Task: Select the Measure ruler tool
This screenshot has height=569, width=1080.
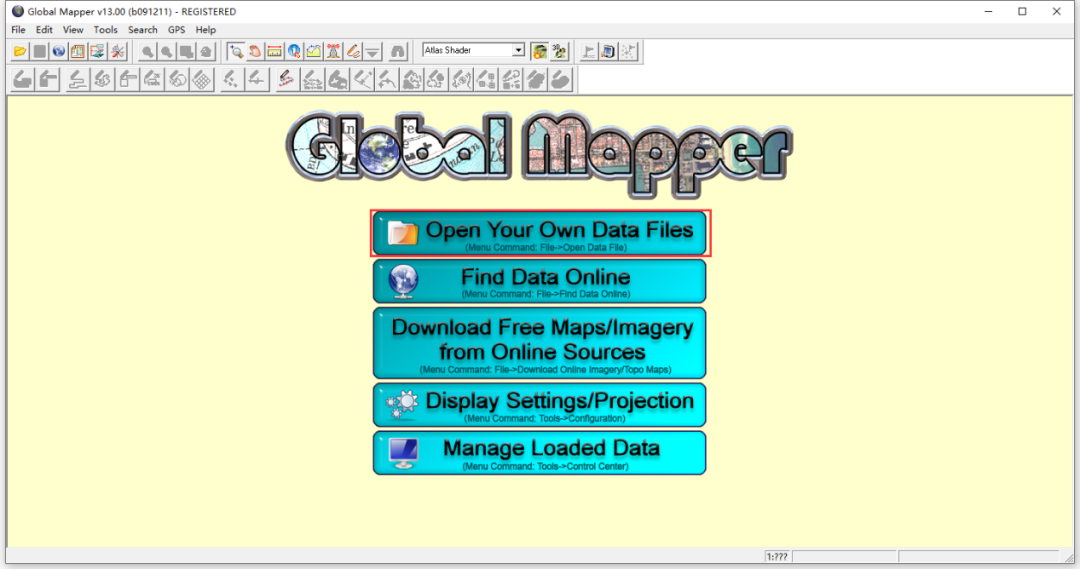Action: [x=275, y=51]
